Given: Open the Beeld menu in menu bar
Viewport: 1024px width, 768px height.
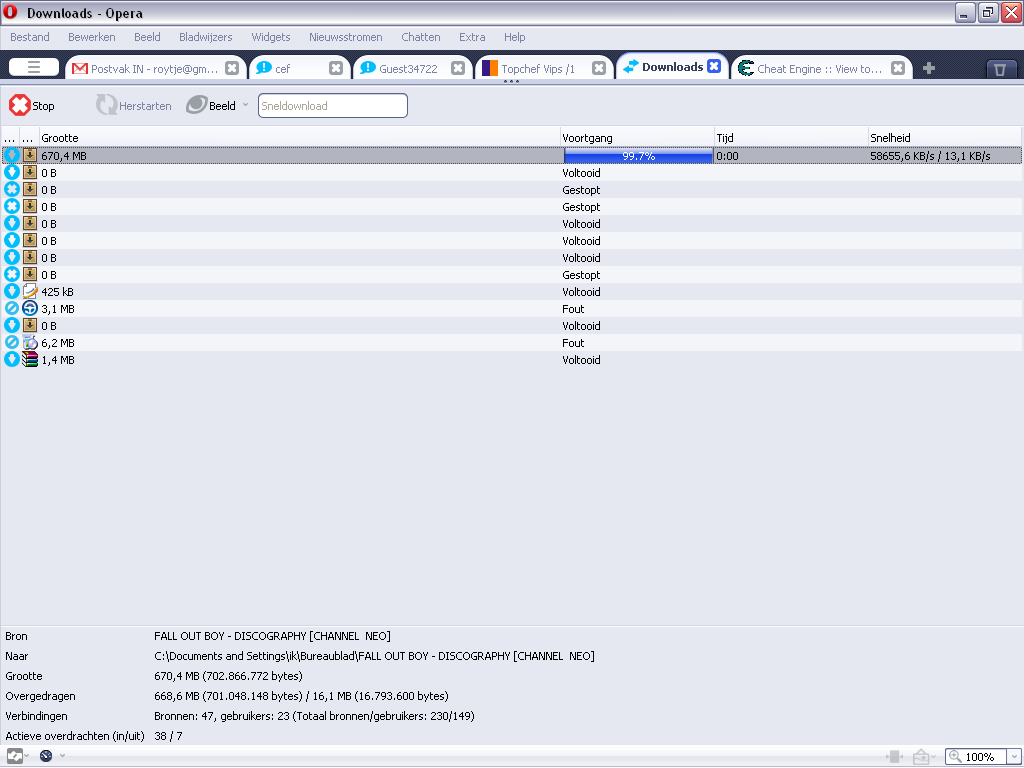Looking at the screenshot, I should point(147,37).
